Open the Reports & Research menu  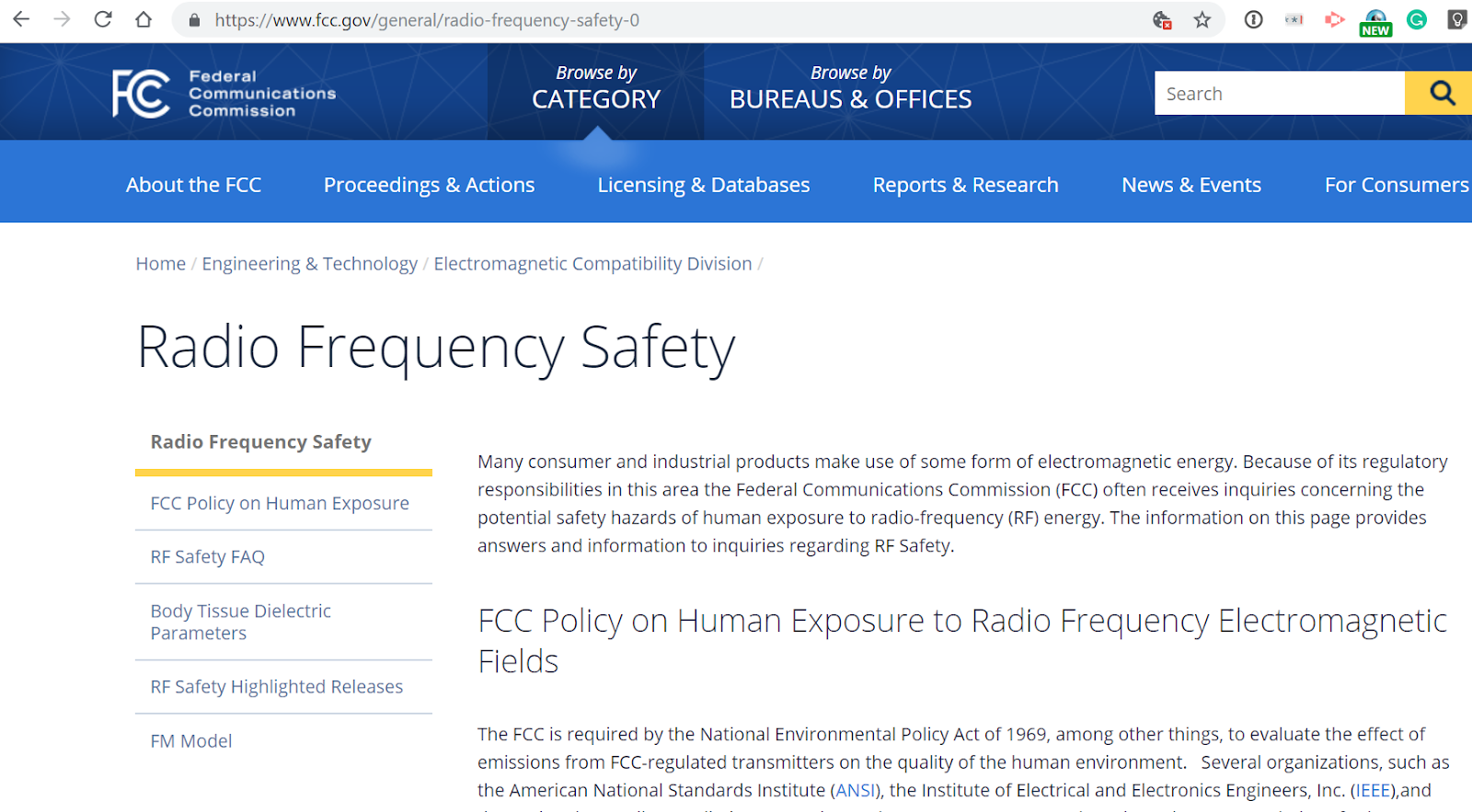coord(965,185)
